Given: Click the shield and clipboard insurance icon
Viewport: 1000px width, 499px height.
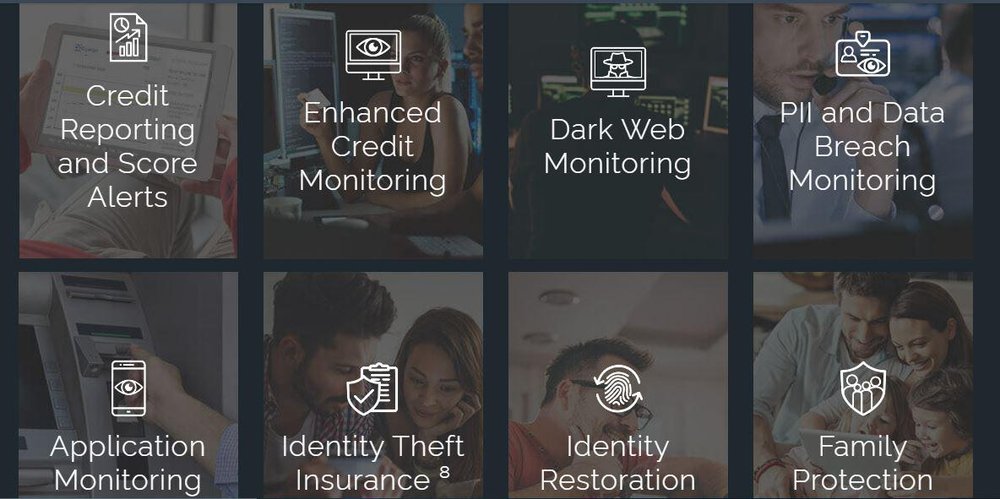Looking at the screenshot, I should [x=372, y=389].
